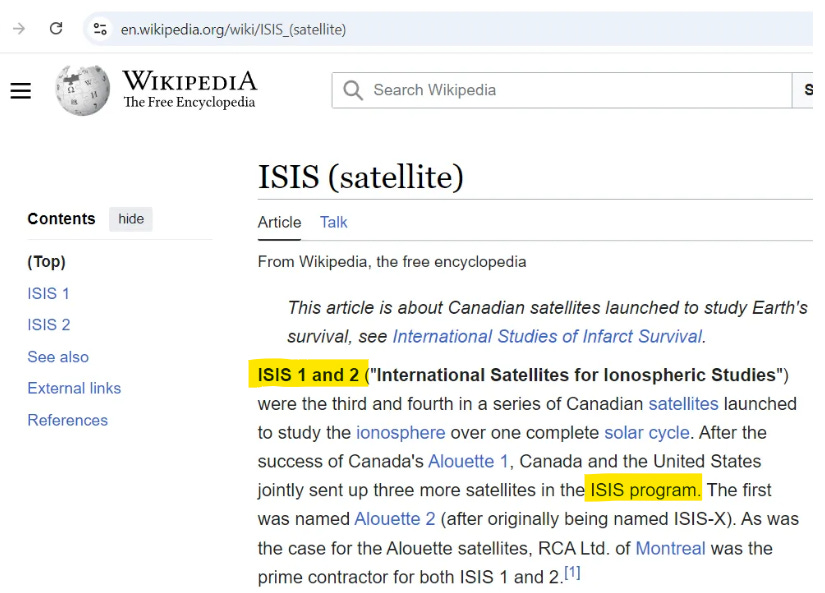The width and height of the screenshot is (825, 593).
Task: Click highlighted text ISIS 1 and 2
Action: (308, 375)
